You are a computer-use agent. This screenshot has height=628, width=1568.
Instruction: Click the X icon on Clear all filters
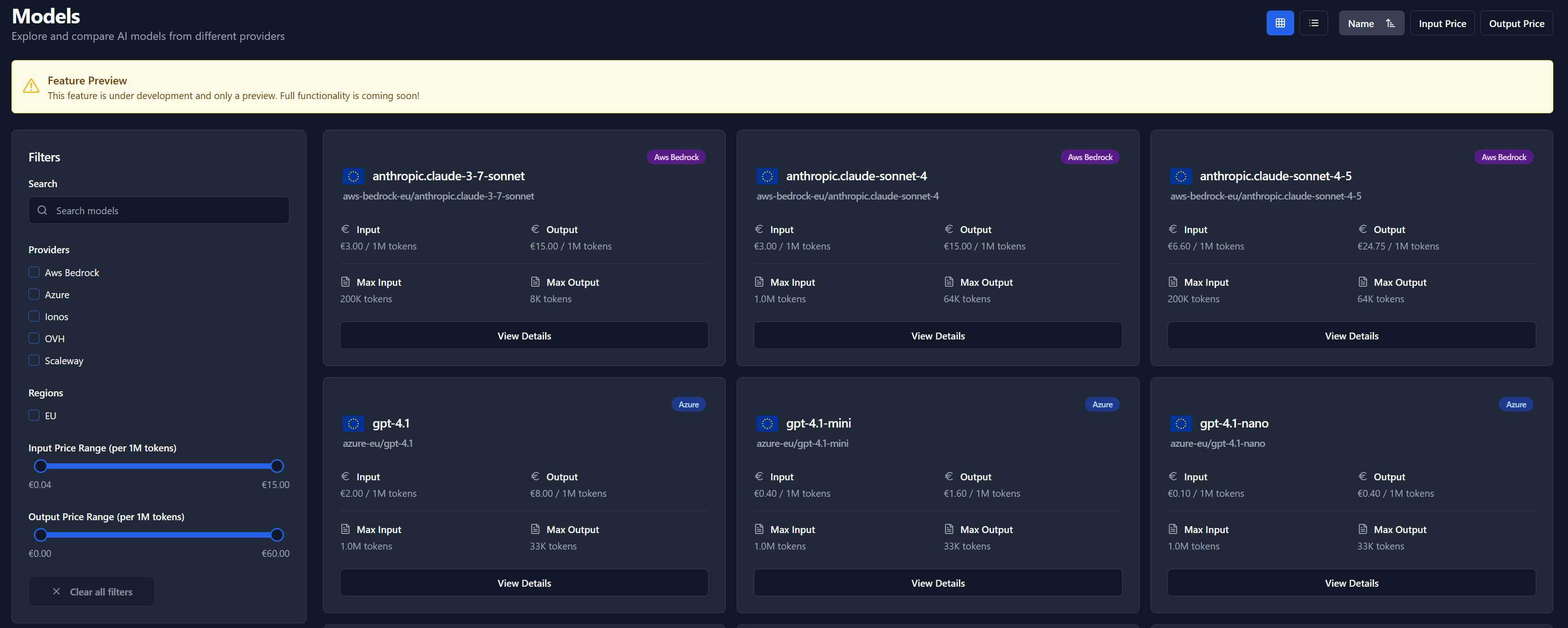(56, 591)
